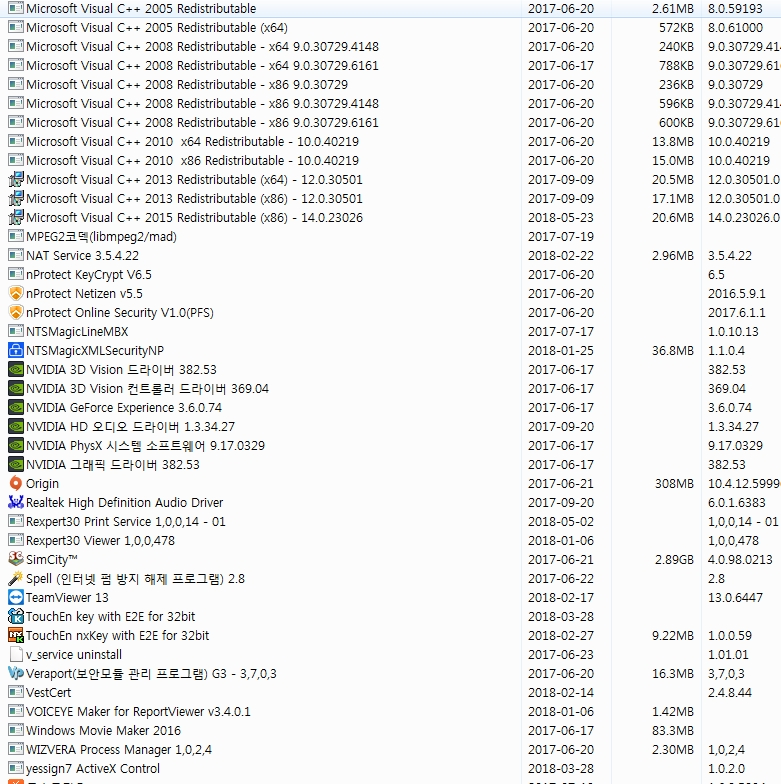Select Visual C++ 2010 x86 Redistributable entry

tap(192, 160)
